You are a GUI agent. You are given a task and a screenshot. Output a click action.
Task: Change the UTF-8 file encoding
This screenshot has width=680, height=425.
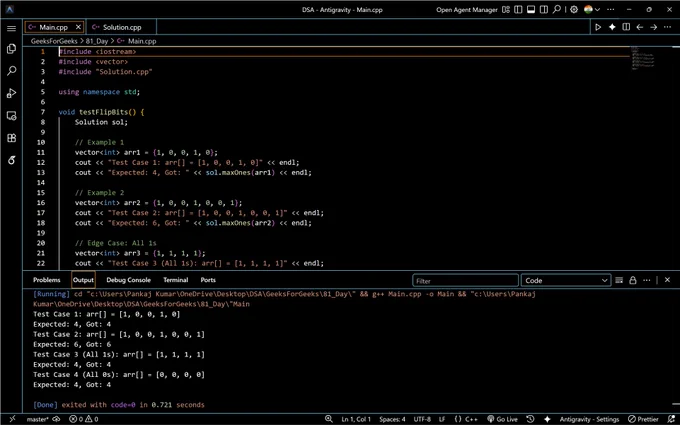(x=422, y=419)
